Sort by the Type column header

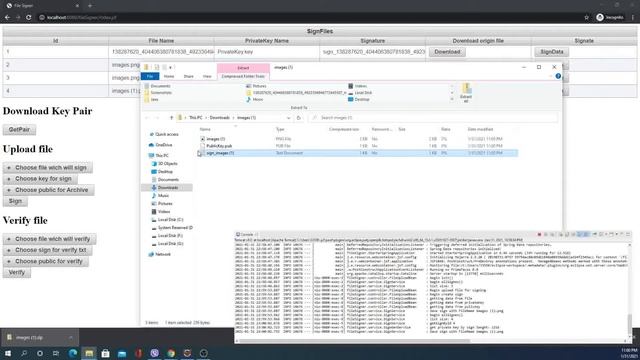[x=280, y=129]
